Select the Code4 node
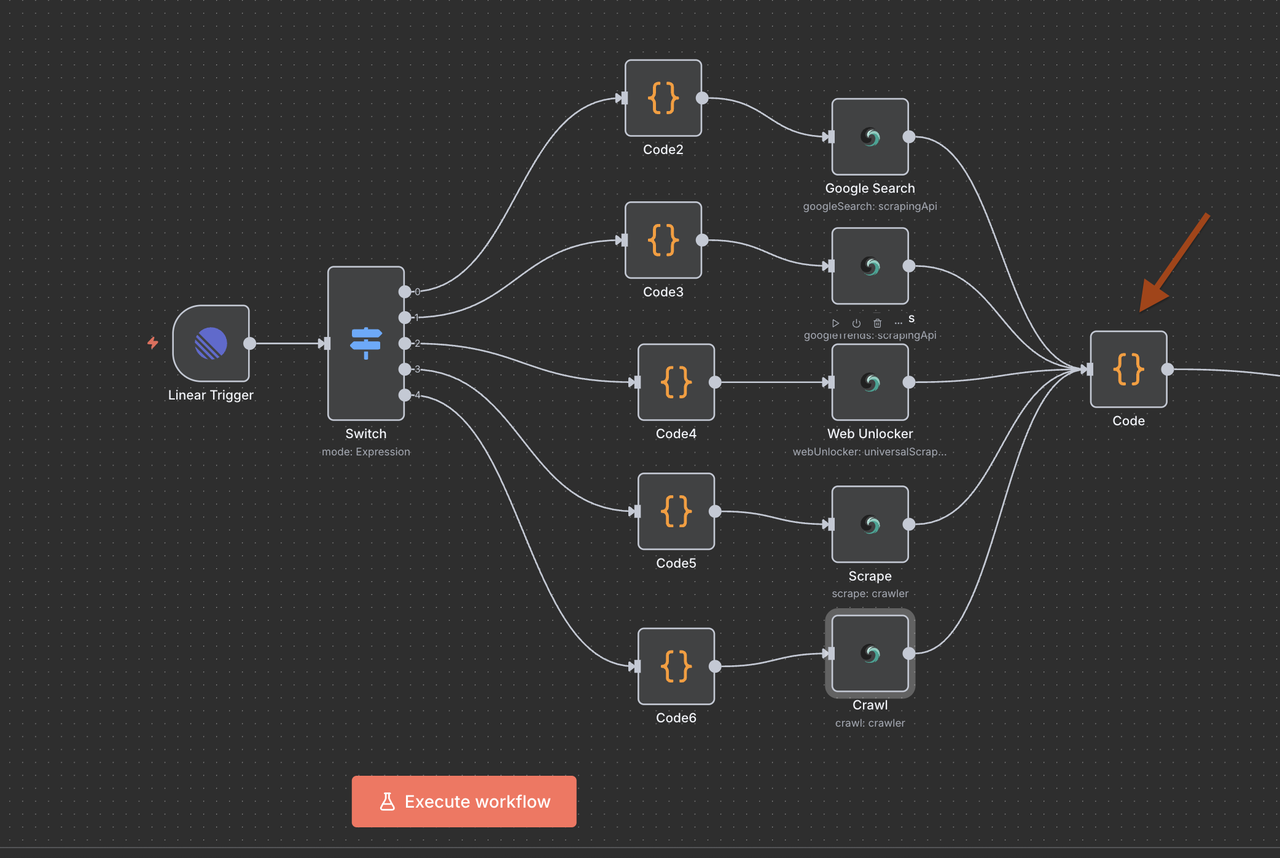 pyautogui.click(x=676, y=382)
